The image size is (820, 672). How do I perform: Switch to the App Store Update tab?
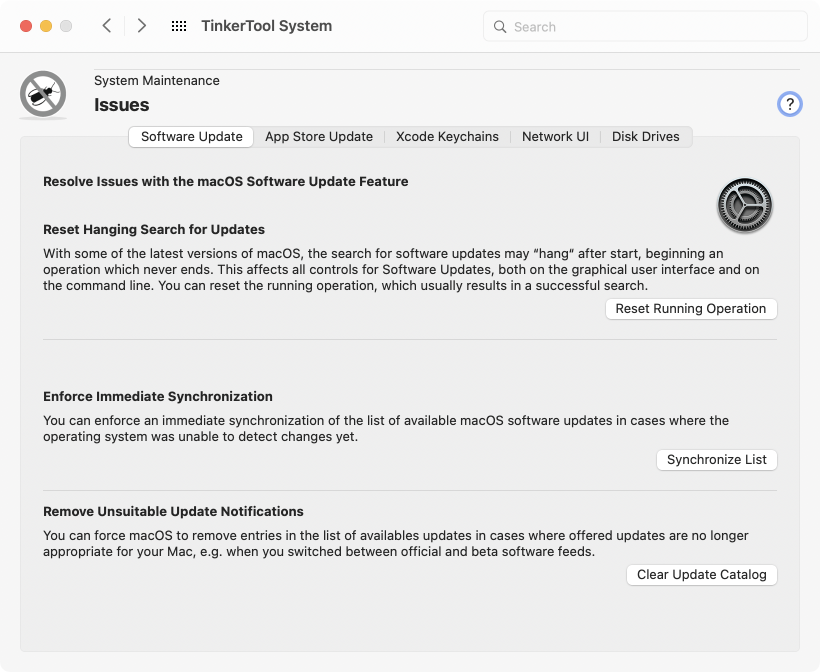(319, 137)
